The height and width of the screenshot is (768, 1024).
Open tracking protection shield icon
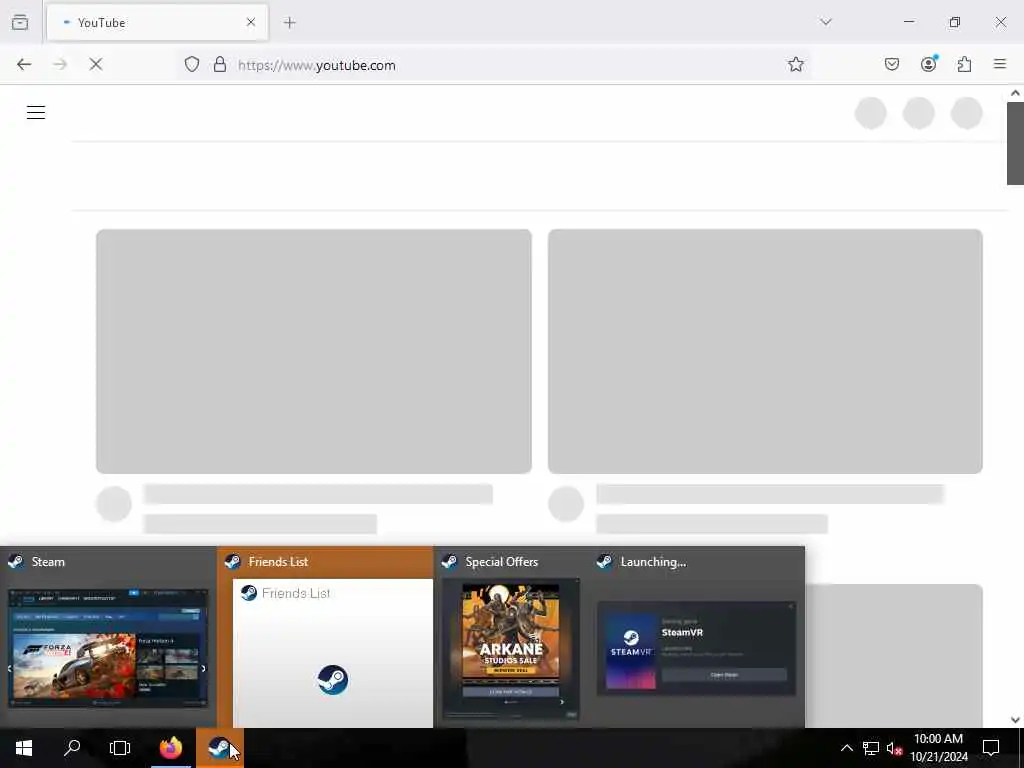point(192,65)
